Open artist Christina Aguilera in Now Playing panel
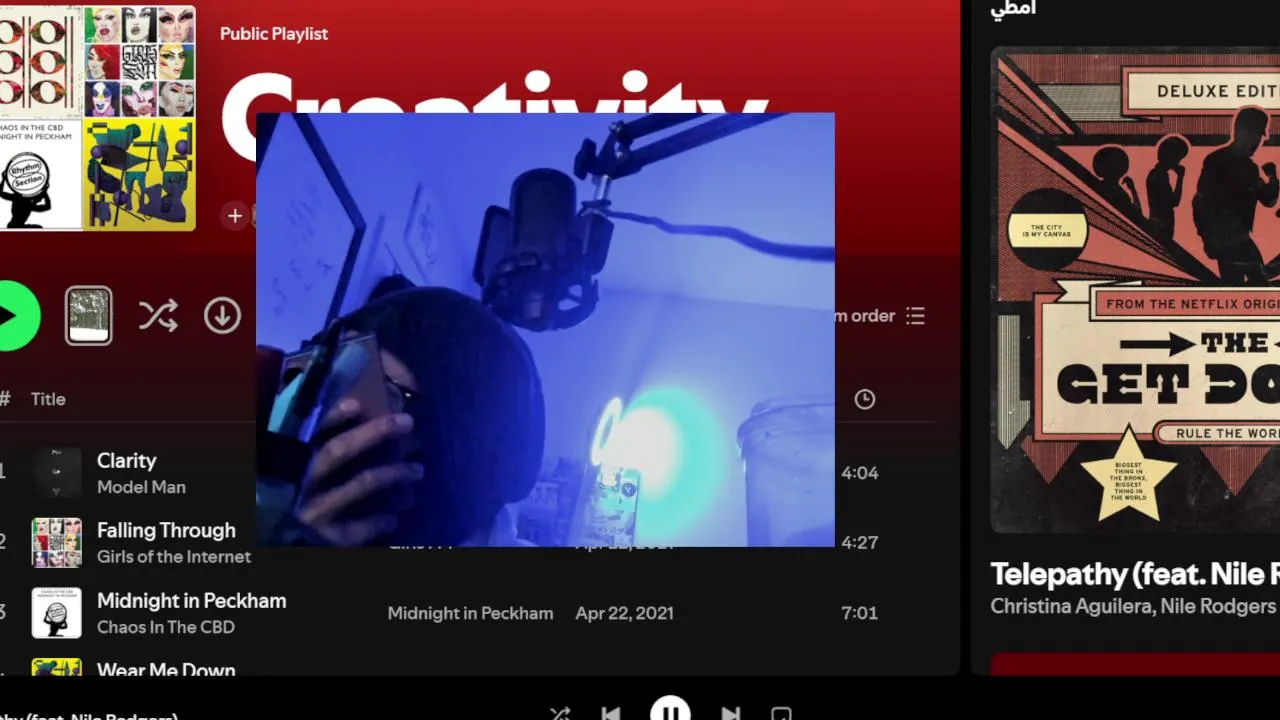Image resolution: width=1280 pixels, height=720 pixels. point(1071,606)
